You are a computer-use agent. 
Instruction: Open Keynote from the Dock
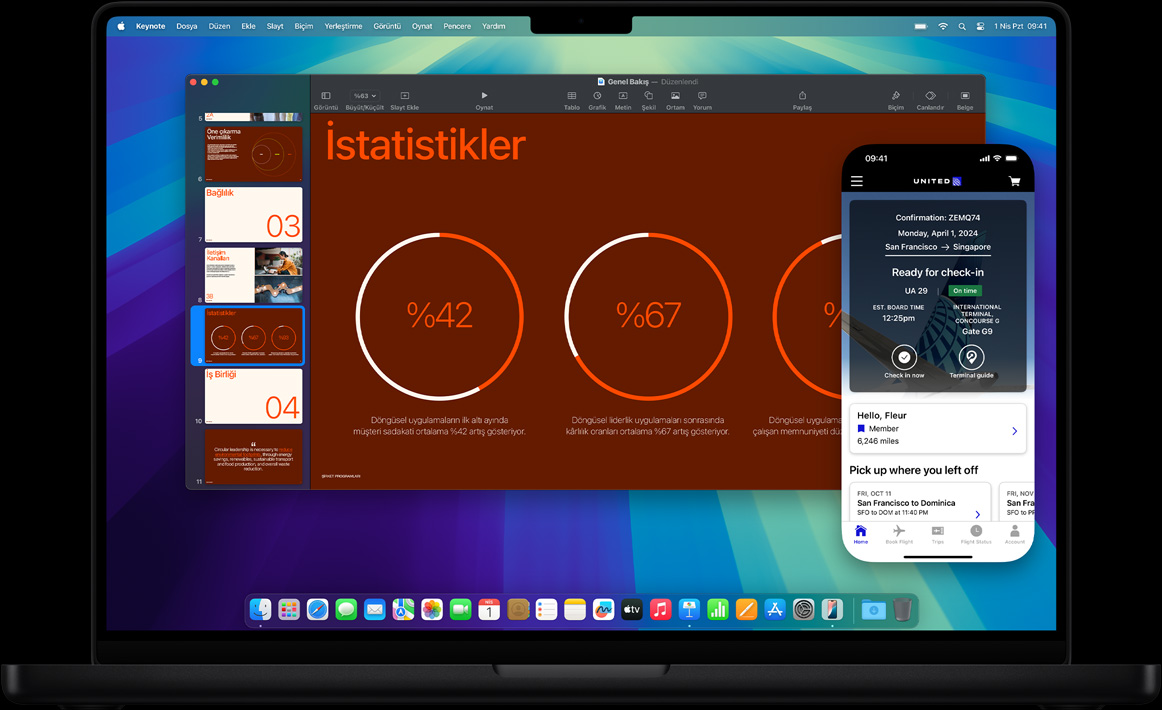point(689,609)
